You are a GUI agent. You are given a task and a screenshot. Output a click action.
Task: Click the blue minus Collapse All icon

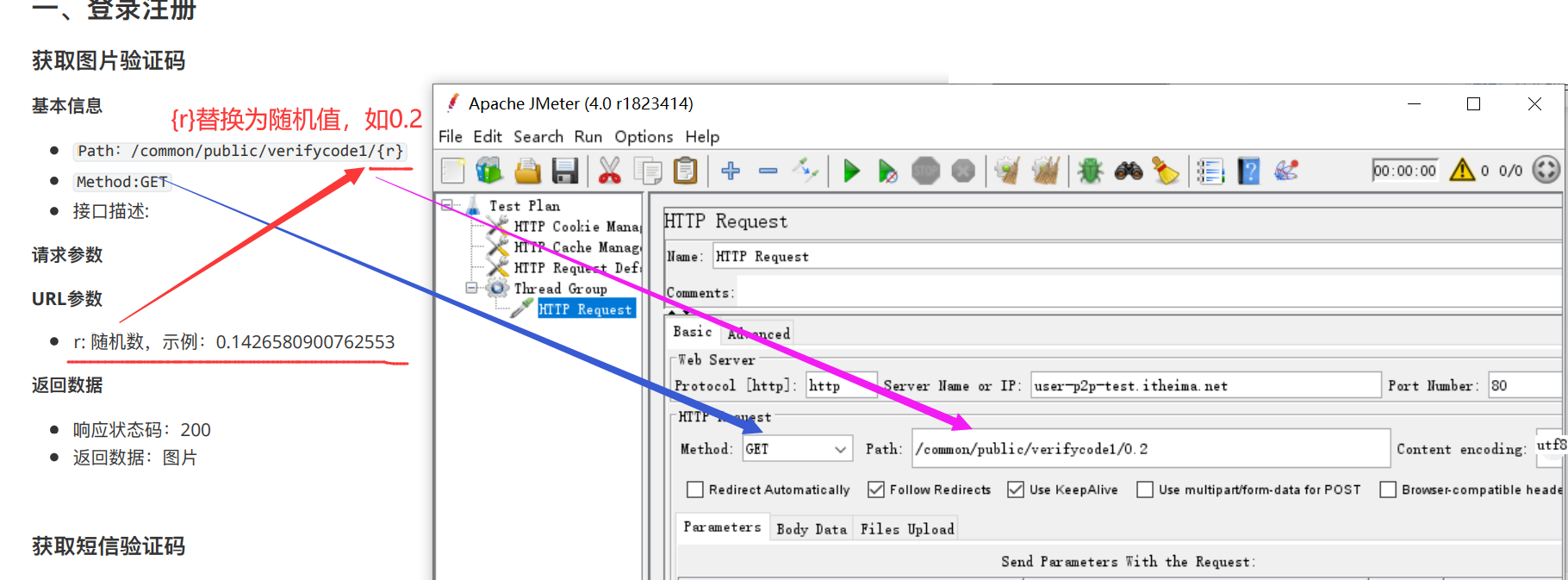point(768,171)
